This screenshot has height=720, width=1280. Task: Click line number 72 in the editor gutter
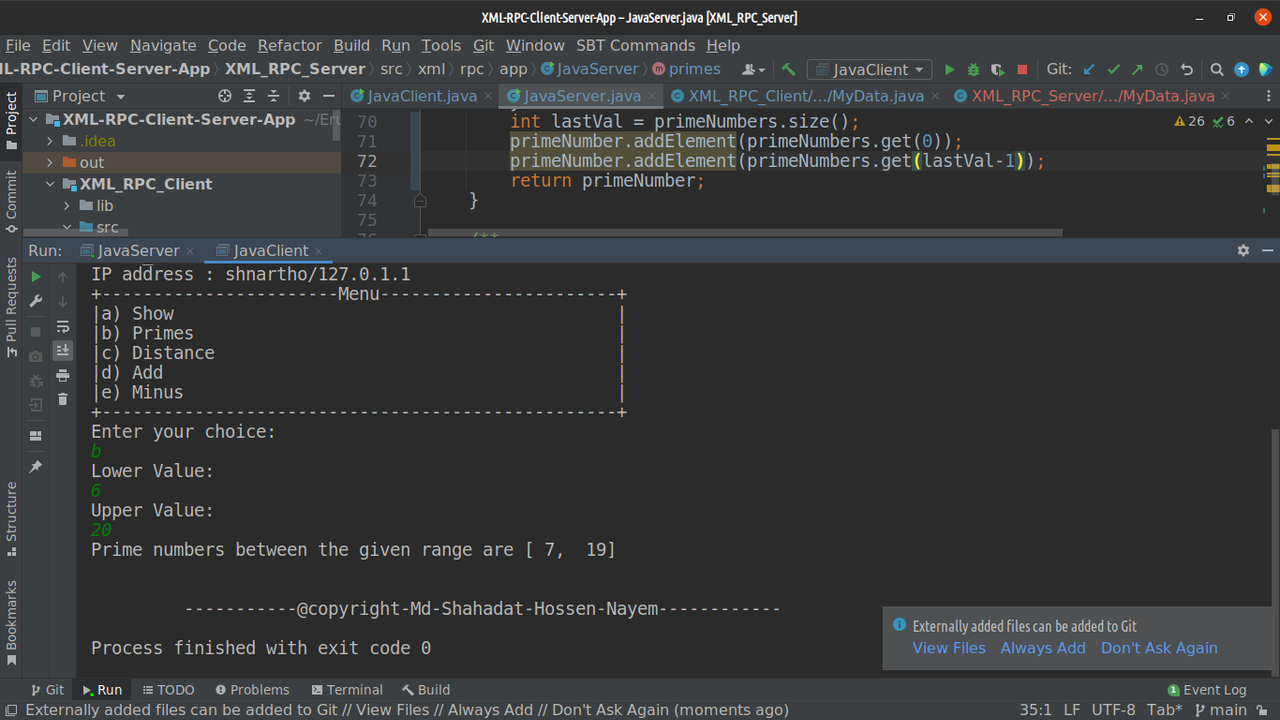(x=367, y=160)
